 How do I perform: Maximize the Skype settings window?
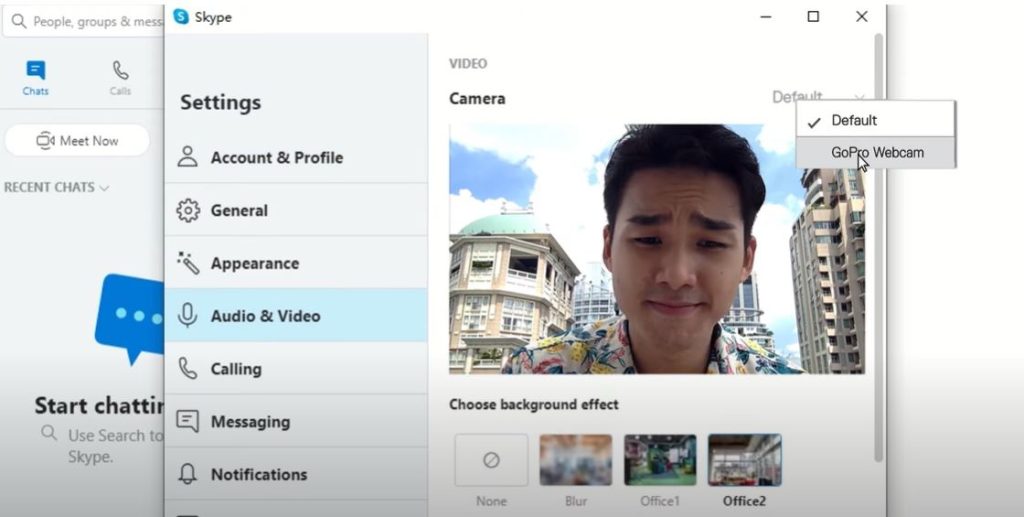(x=813, y=16)
